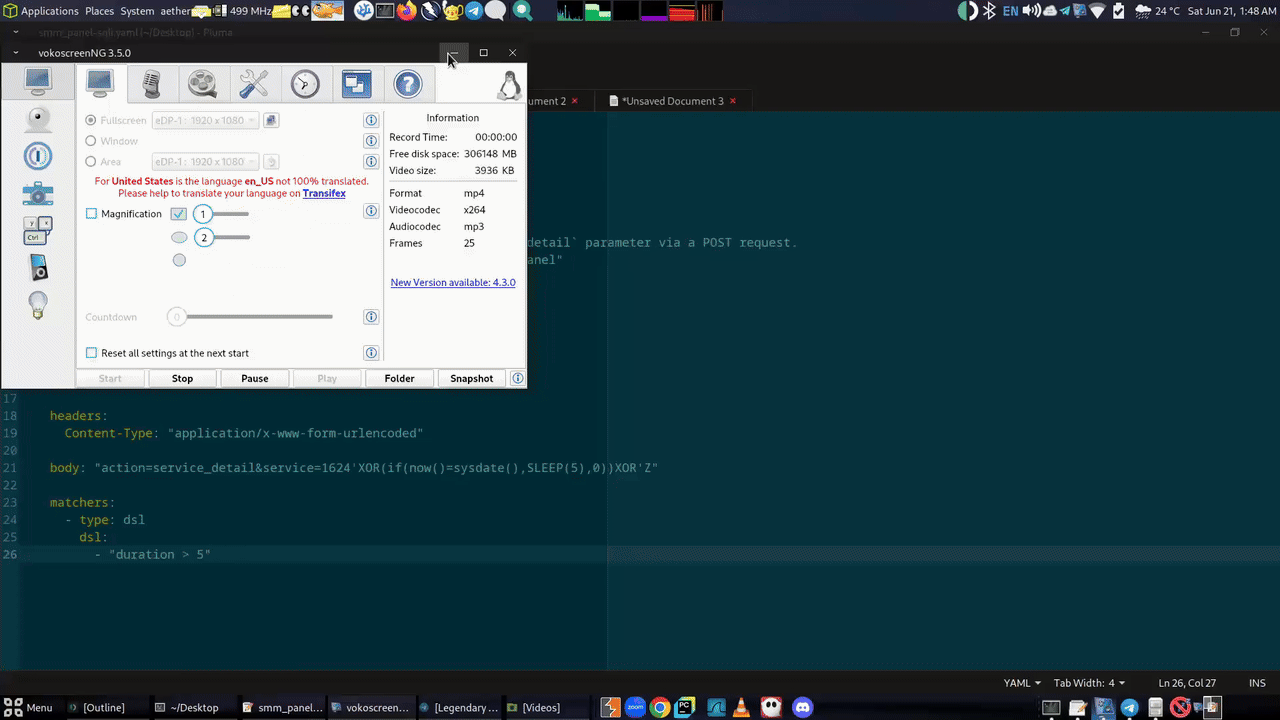Select the Area recording radio button
1280x720 pixels.
pyautogui.click(x=91, y=161)
